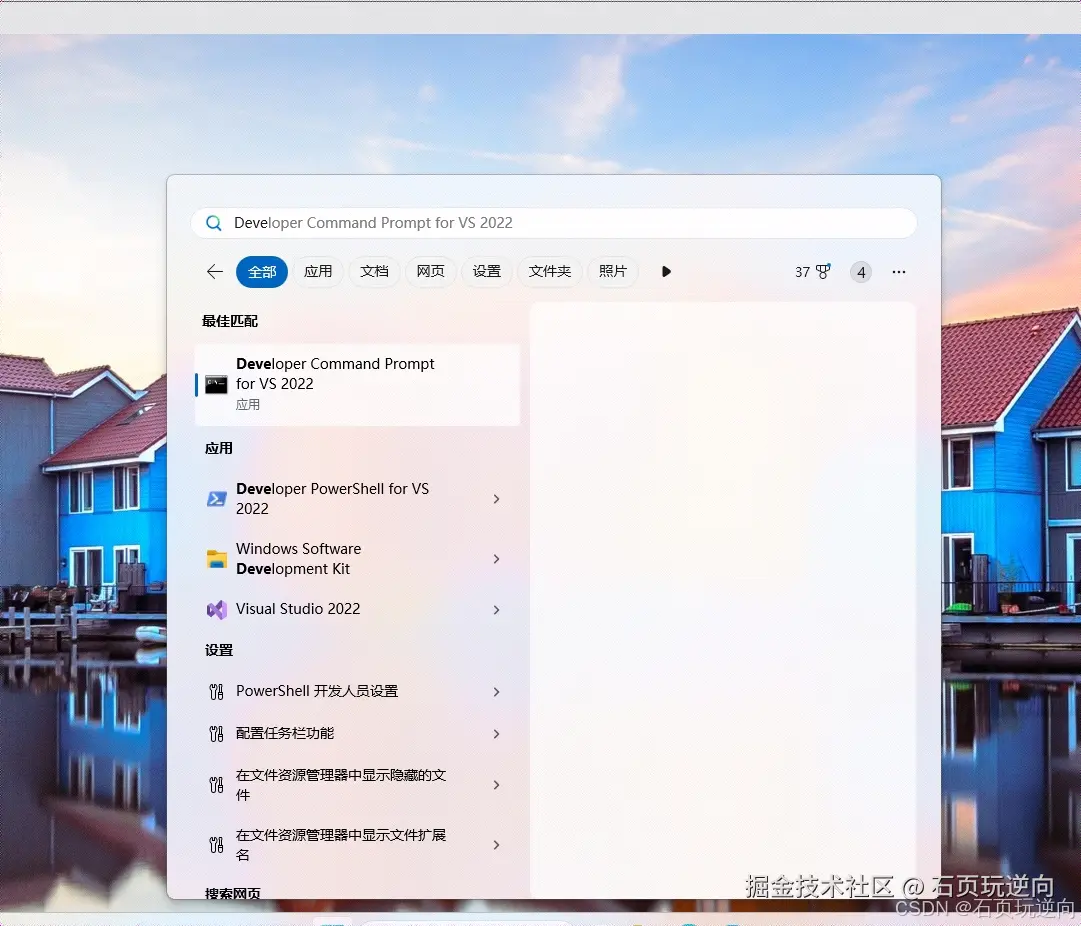Expand the Visual Studio 2022 chevron

click(x=496, y=610)
